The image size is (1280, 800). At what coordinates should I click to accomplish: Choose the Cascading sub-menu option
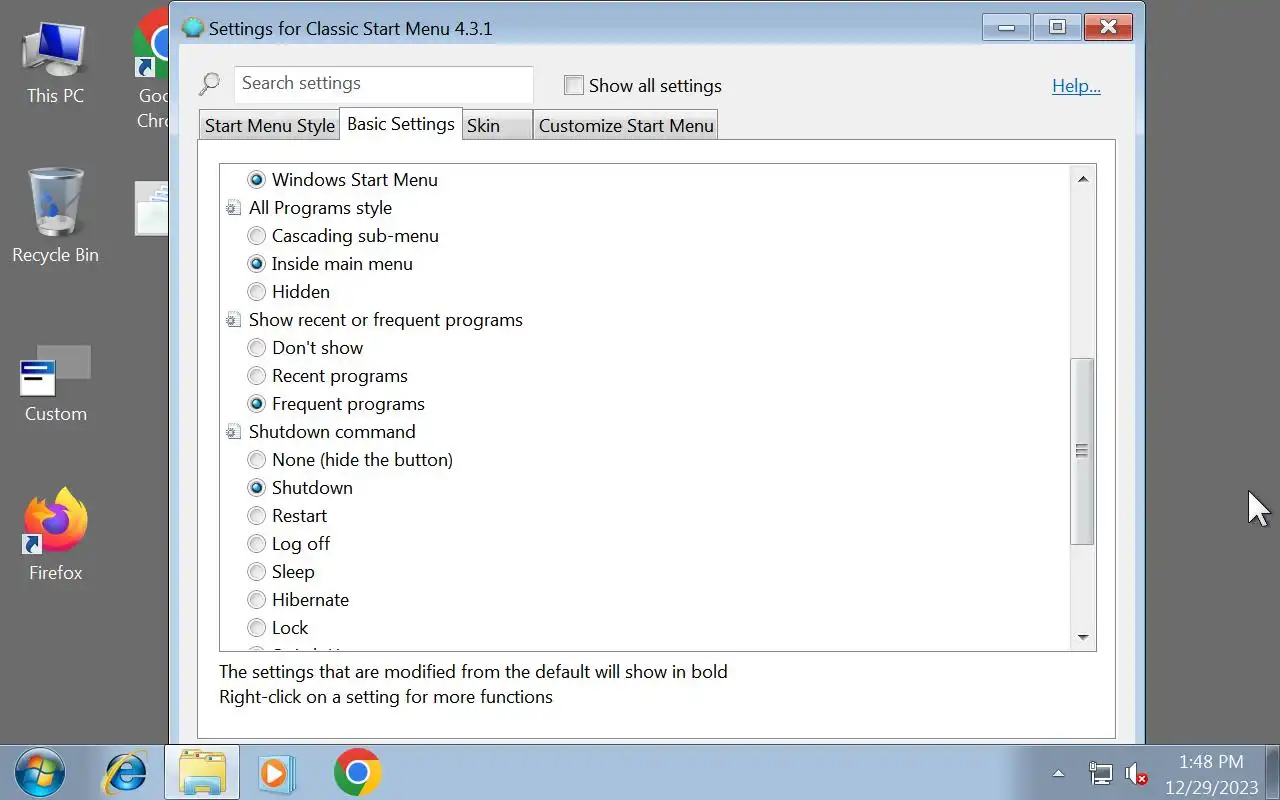tap(257, 236)
